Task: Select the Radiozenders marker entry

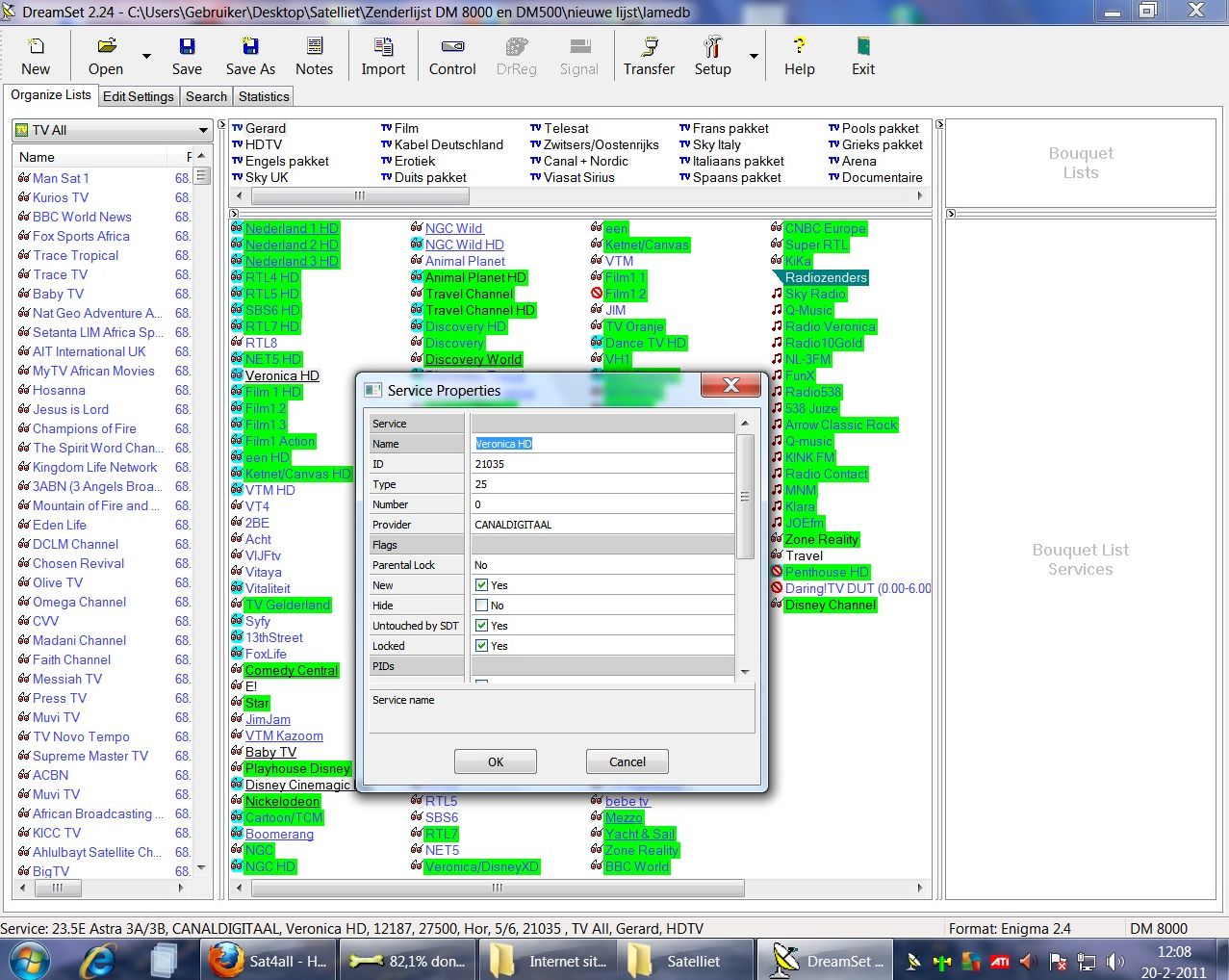Action: pos(826,277)
